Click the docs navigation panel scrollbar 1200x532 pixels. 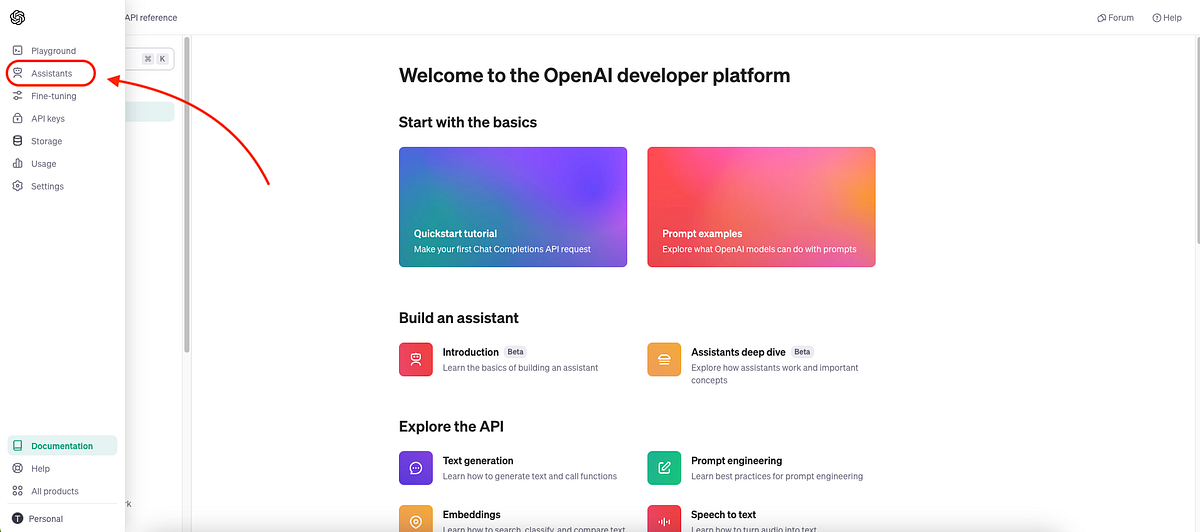click(x=186, y=195)
